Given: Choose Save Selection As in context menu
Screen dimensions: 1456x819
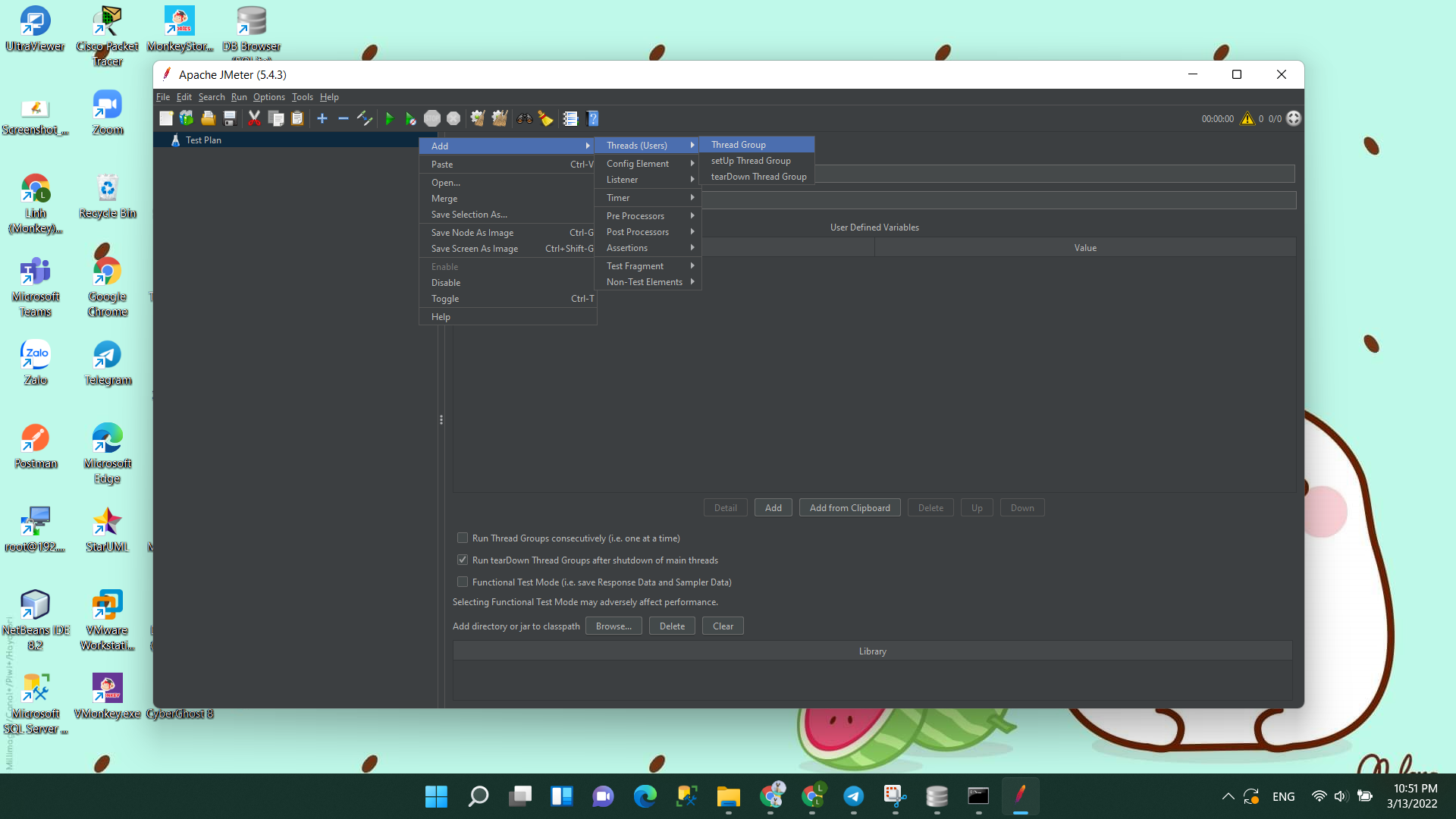Looking at the screenshot, I should 508,214.
